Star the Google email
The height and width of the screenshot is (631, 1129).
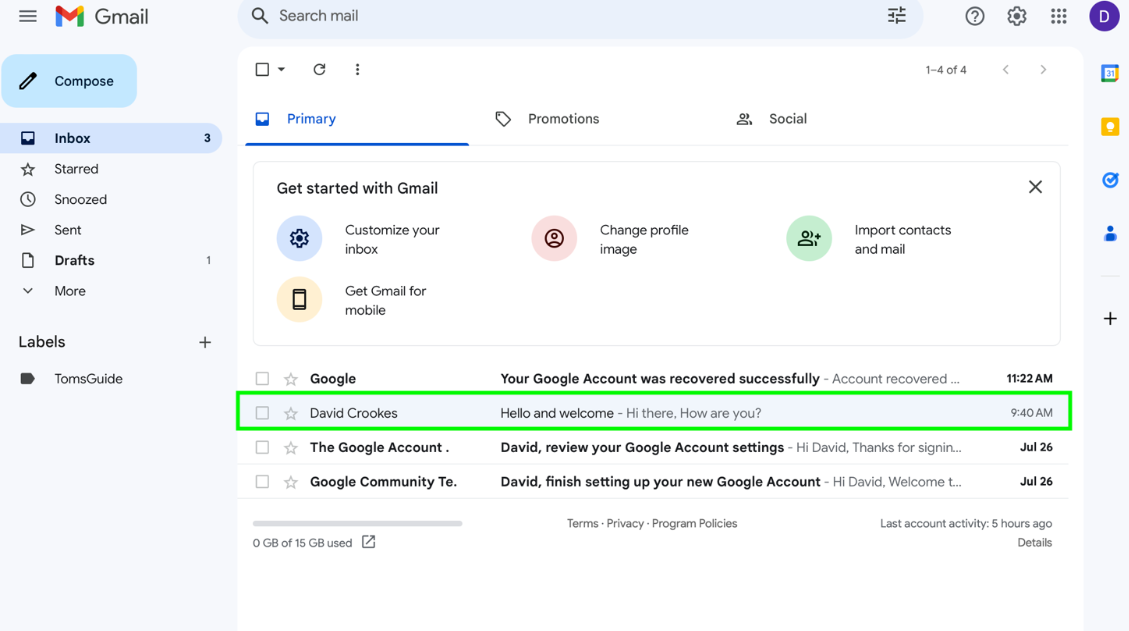[x=291, y=379]
